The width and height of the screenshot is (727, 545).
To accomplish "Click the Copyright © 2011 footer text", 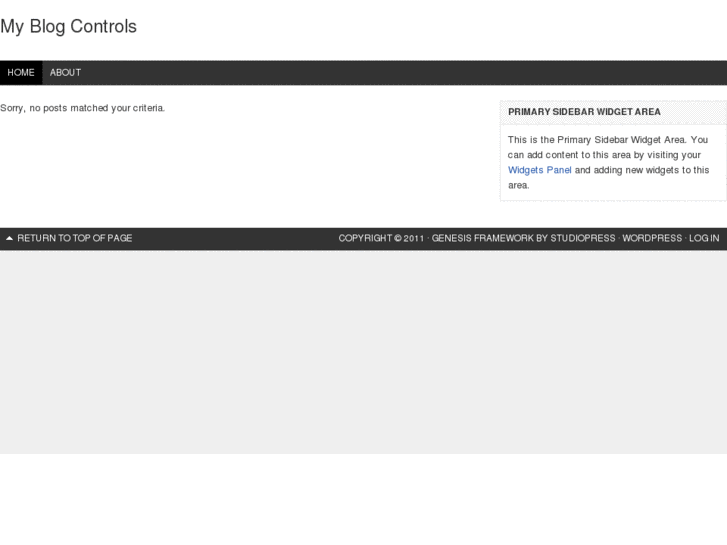I will [x=381, y=239].
